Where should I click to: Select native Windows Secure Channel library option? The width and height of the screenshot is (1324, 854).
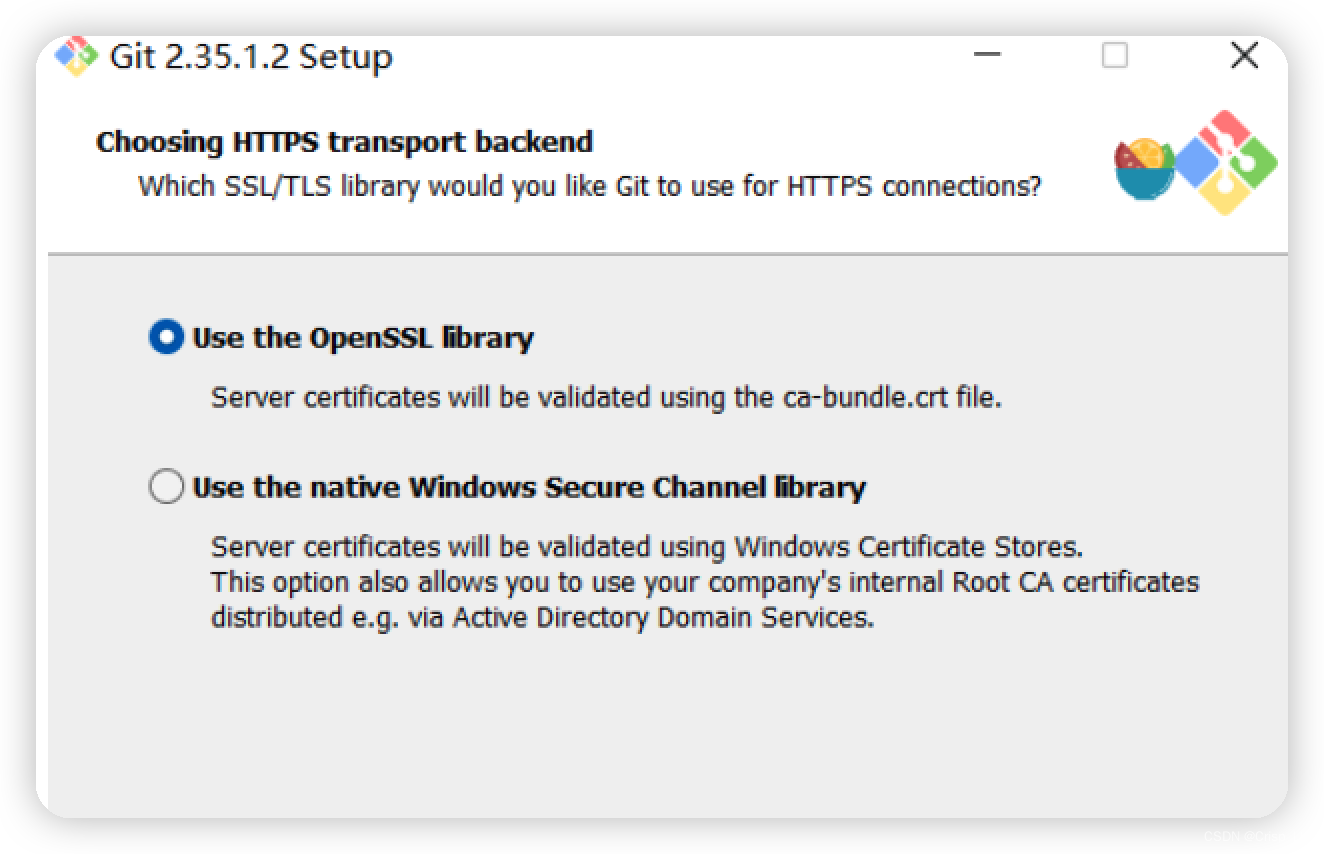[x=166, y=487]
